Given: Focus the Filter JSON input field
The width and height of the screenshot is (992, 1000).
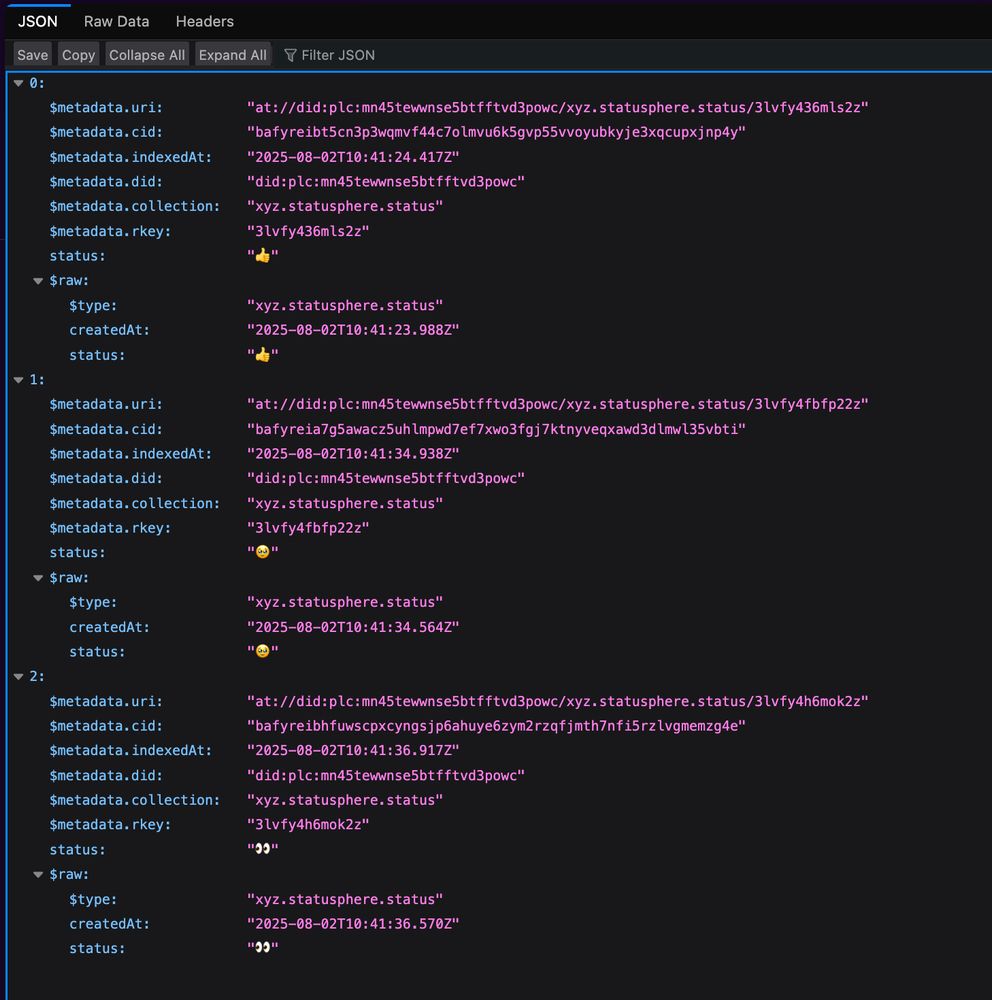Looking at the screenshot, I should (338, 55).
